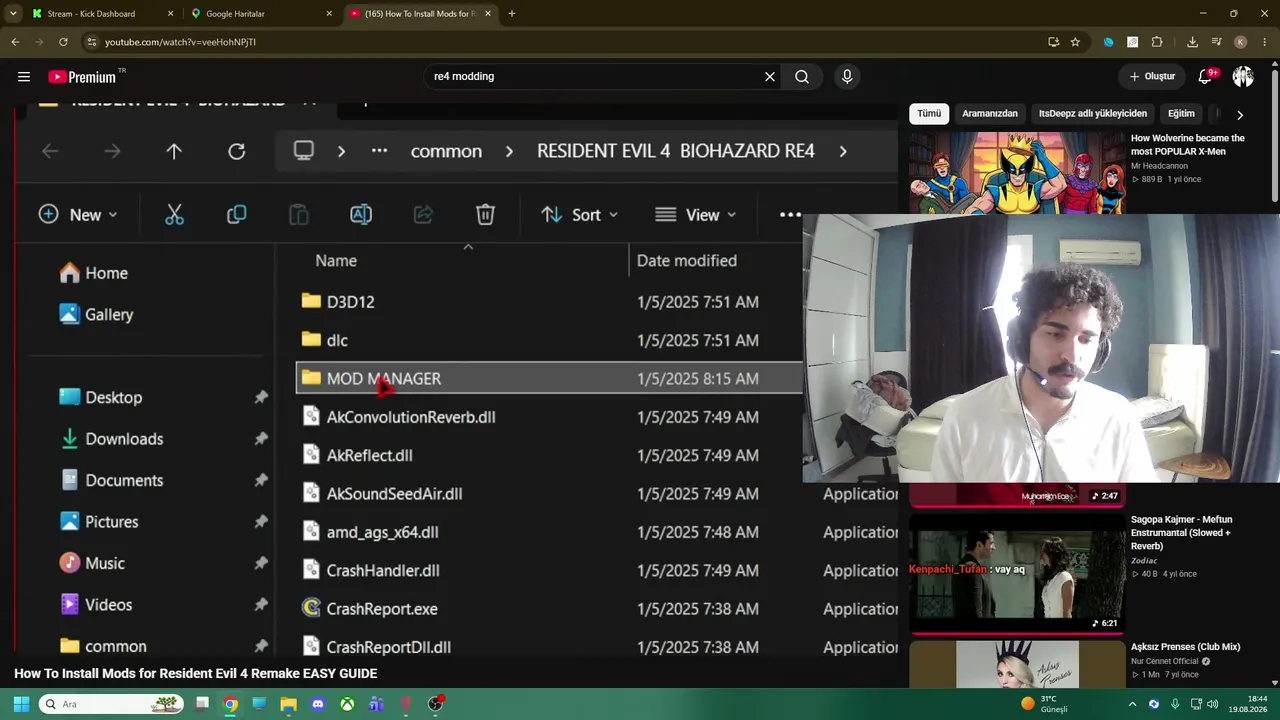Open the Aşksız Prenses video thumbnail
This screenshot has height=720, width=1280.
(1017, 664)
